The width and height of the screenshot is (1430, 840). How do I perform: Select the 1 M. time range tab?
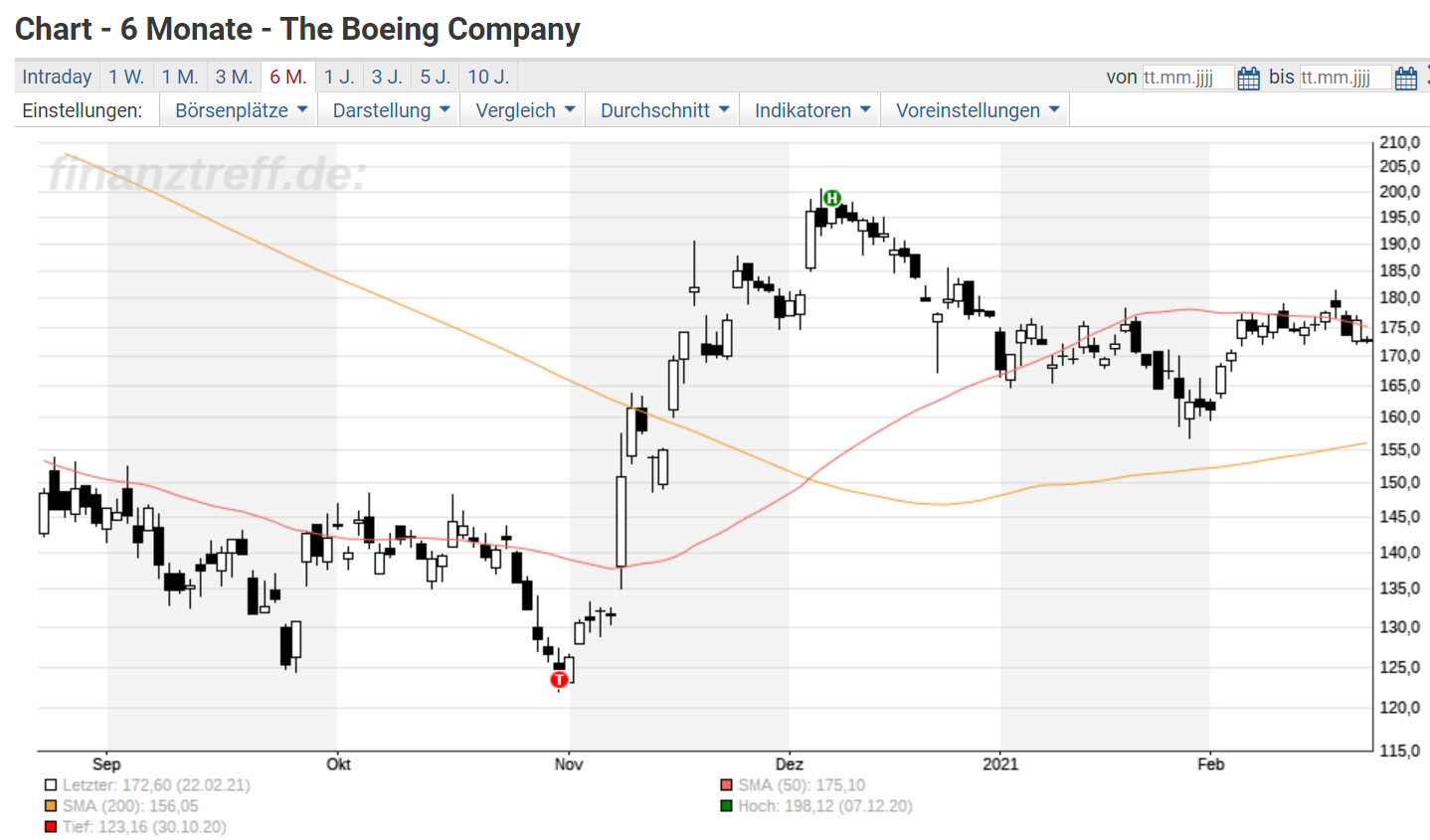coord(180,77)
